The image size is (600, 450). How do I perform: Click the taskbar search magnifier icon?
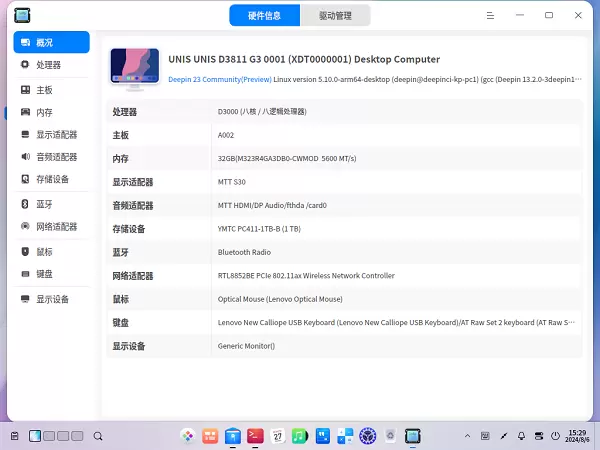tap(98, 436)
